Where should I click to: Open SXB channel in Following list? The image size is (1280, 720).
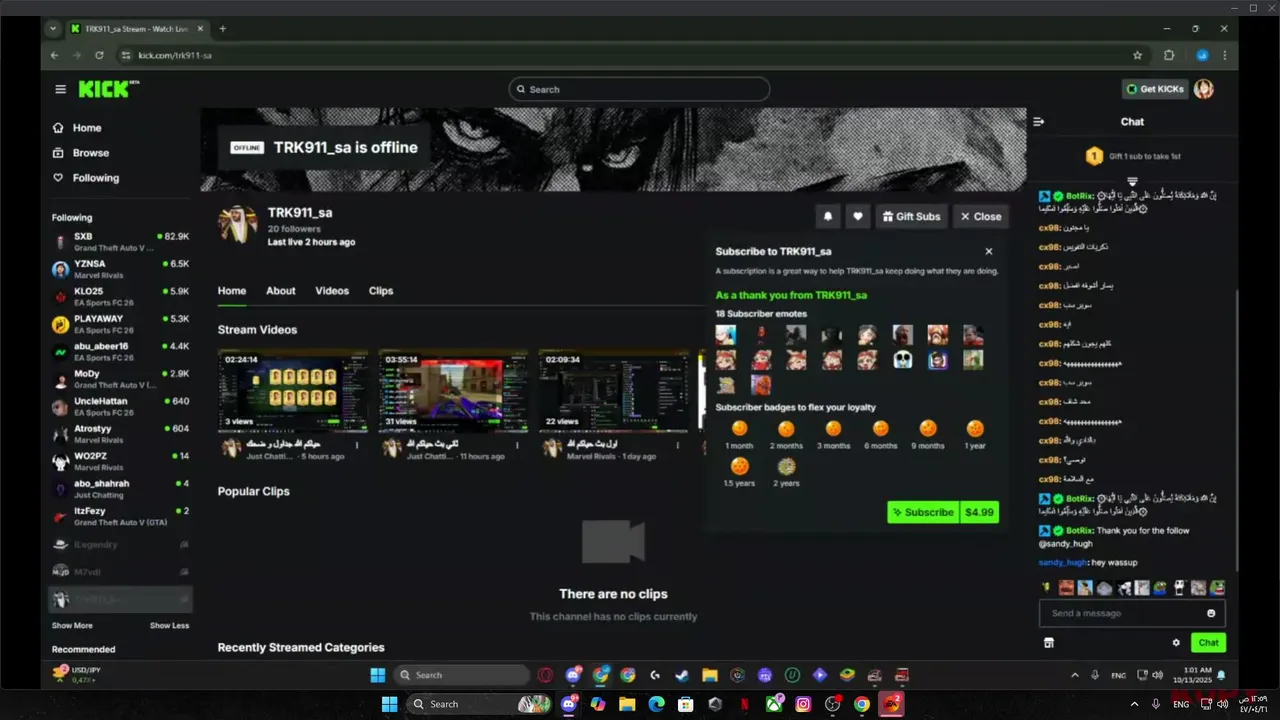[121, 241]
